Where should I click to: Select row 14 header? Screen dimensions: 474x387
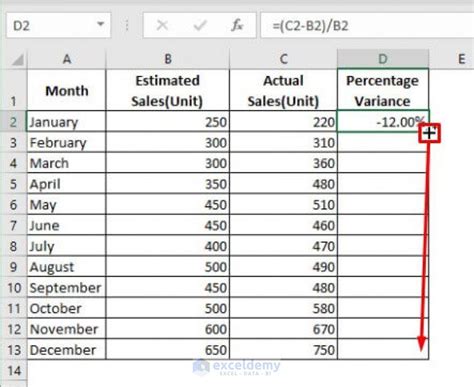point(13,371)
